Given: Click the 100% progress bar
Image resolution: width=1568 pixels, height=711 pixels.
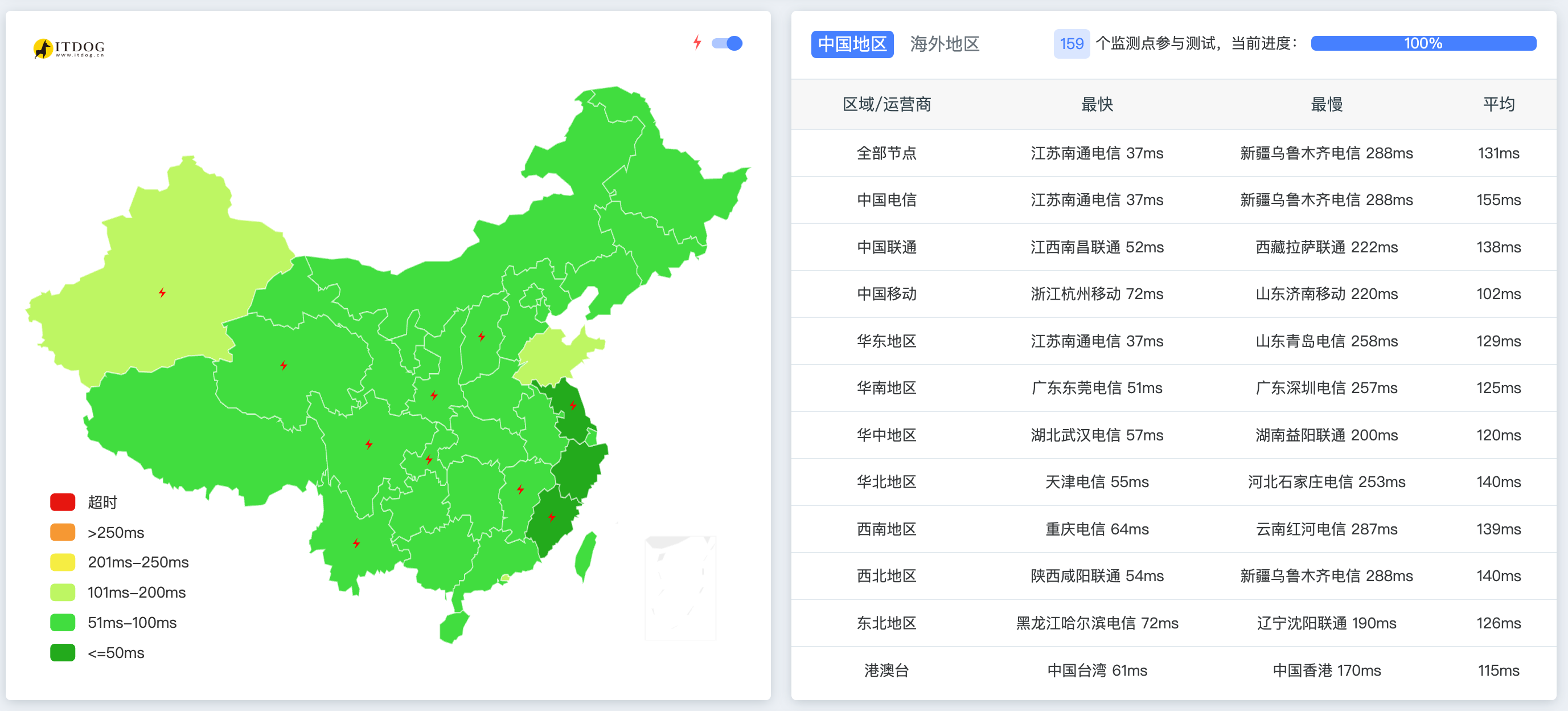Looking at the screenshot, I should point(1424,43).
